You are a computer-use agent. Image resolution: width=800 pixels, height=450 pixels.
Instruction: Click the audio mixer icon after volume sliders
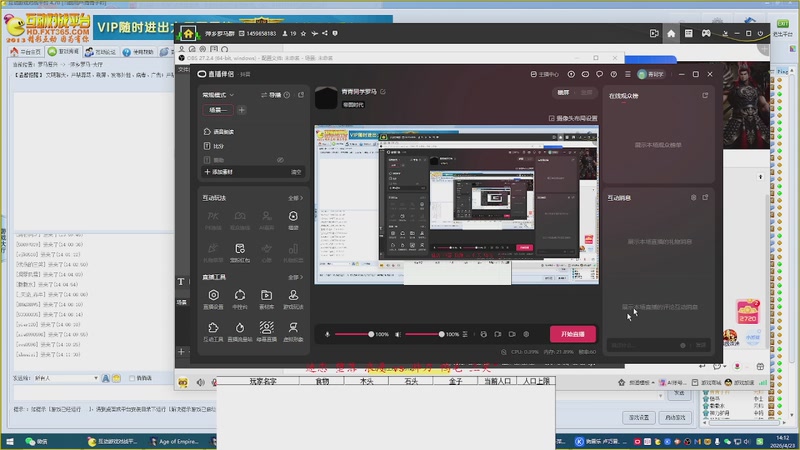(465, 334)
